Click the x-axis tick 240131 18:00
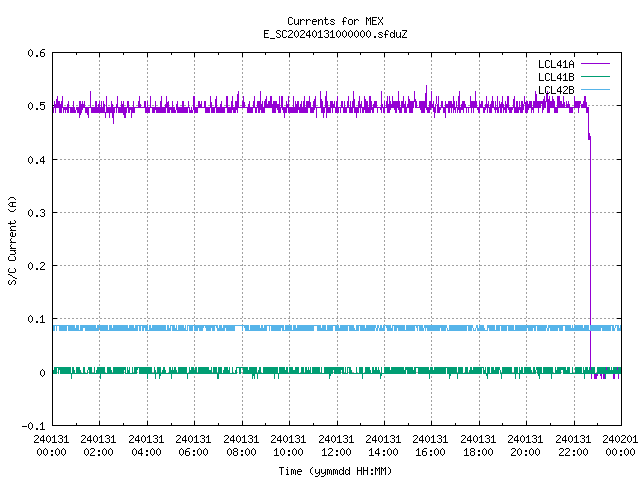 [478, 446]
